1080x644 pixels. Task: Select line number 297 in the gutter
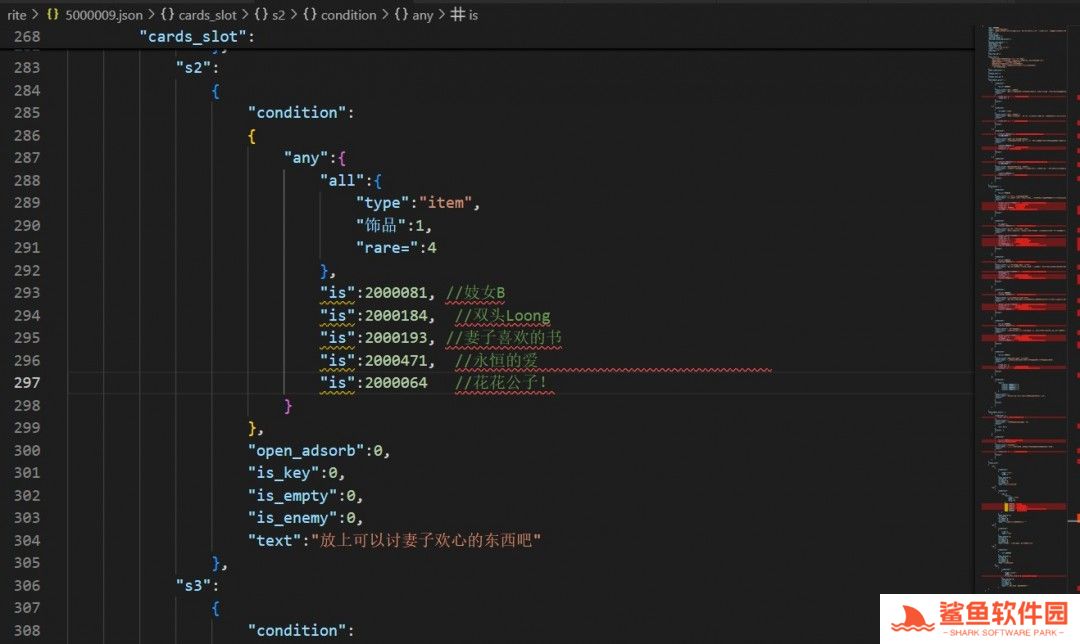(x=27, y=383)
